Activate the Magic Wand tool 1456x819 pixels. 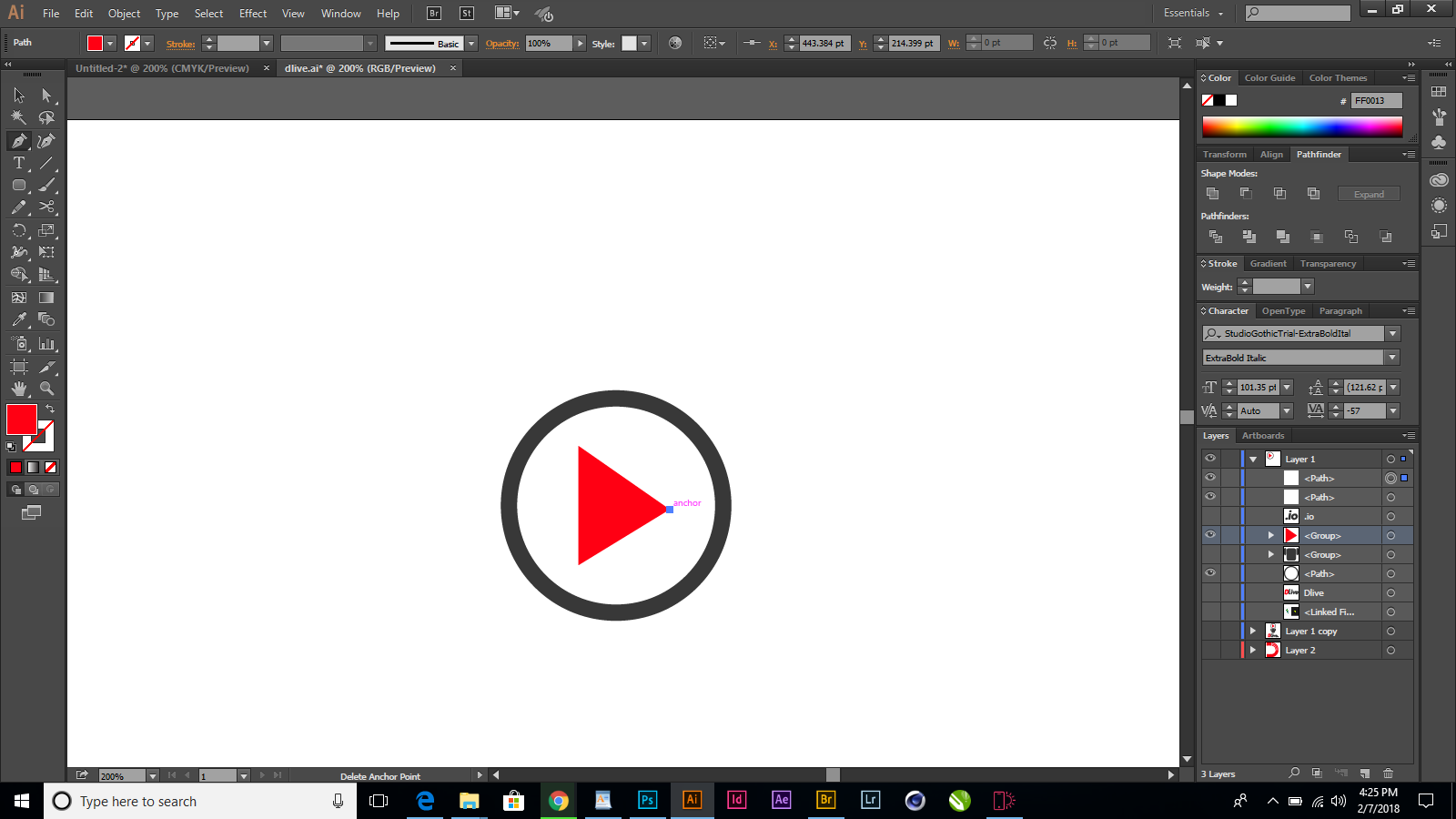click(x=18, y=117)
